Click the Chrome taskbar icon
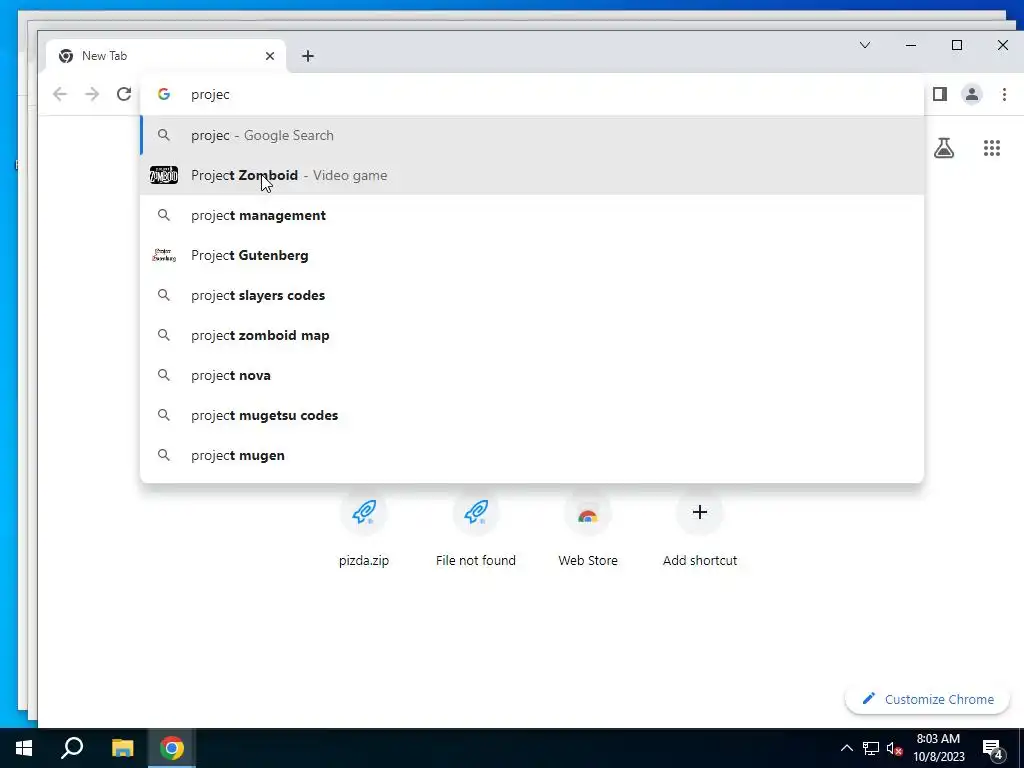The height and width of the screenshot is (768, 1024). pyautogui.click(x=172, y=748)
